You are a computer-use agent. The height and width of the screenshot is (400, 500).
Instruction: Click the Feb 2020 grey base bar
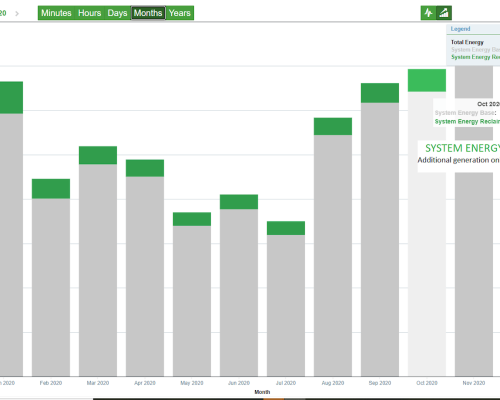[51, 287]
